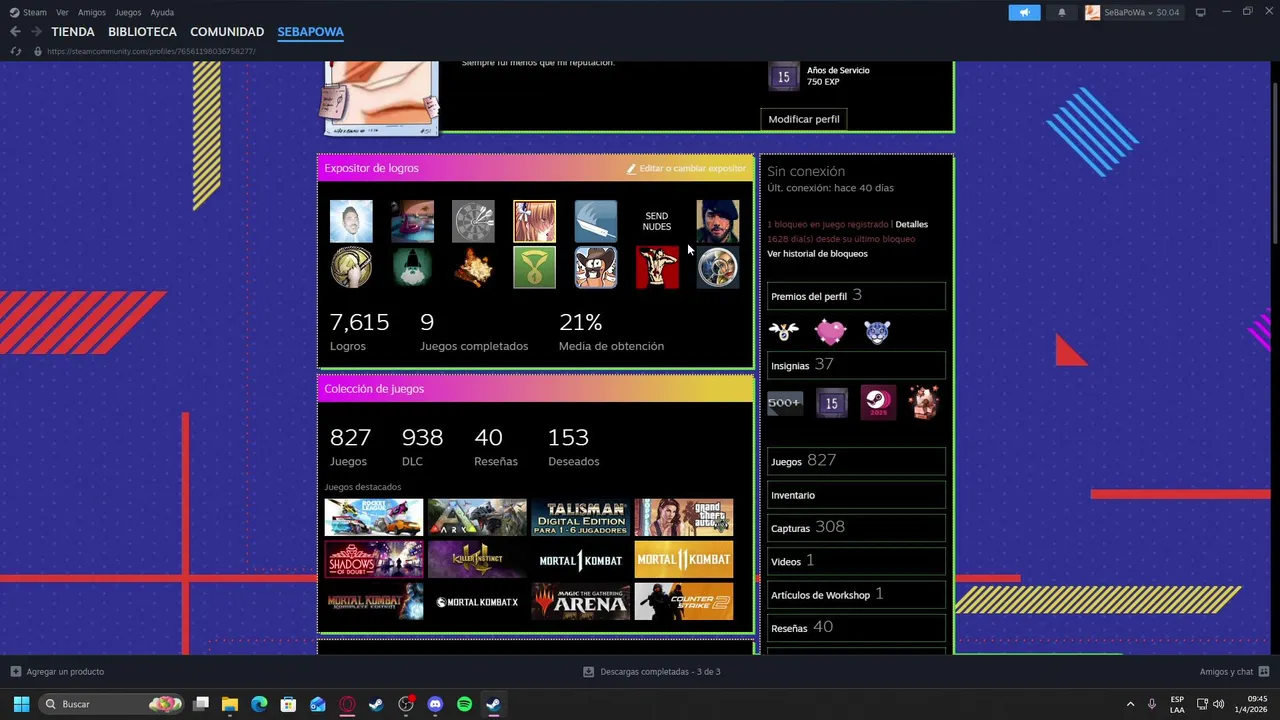Open the Ayuda menu
The width and height of the screenshot is (1280, 720).
tap(162, 12)
